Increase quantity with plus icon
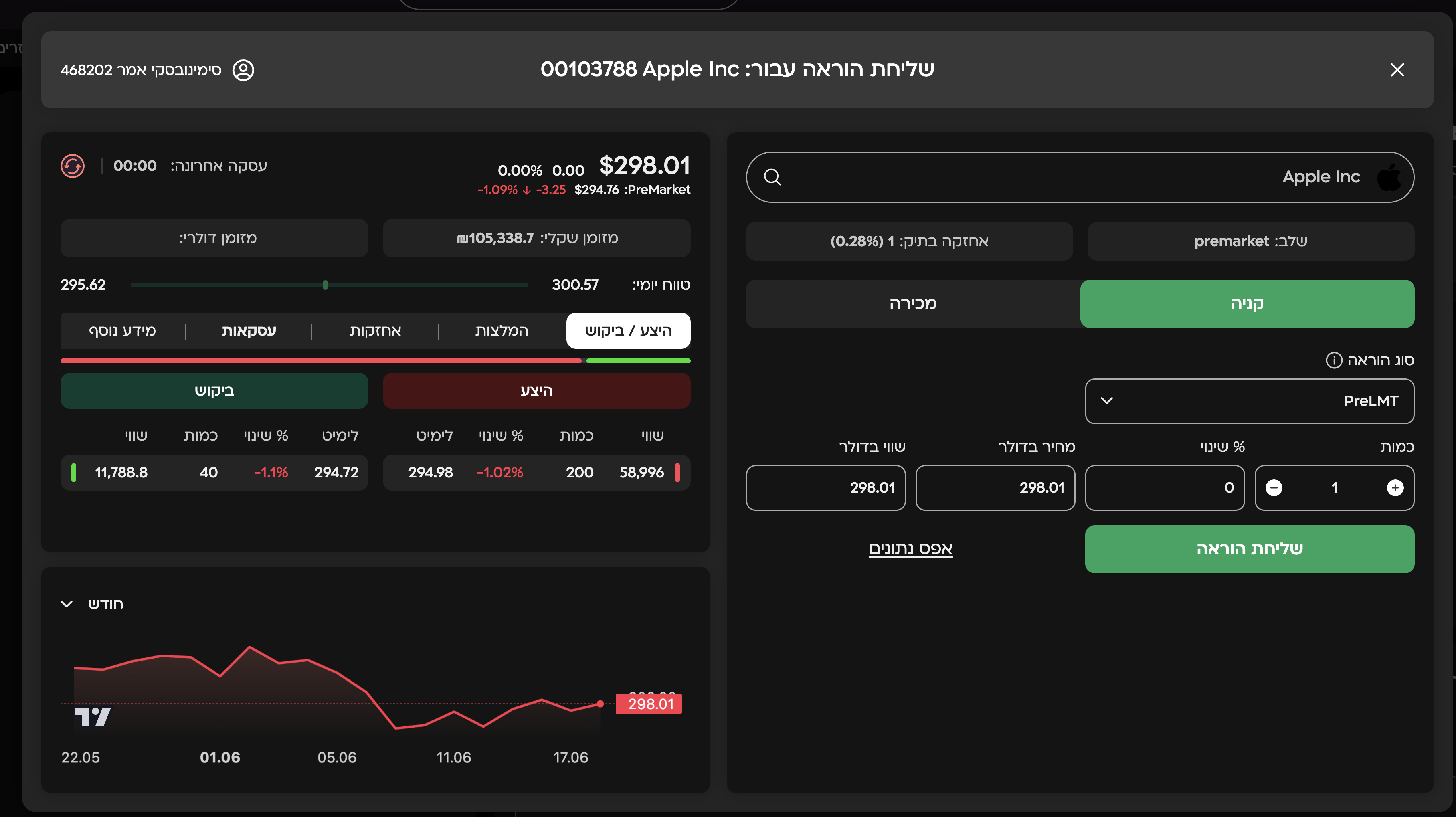The width and height of the screenshot is (1456, 817). tap(1395, 487)
